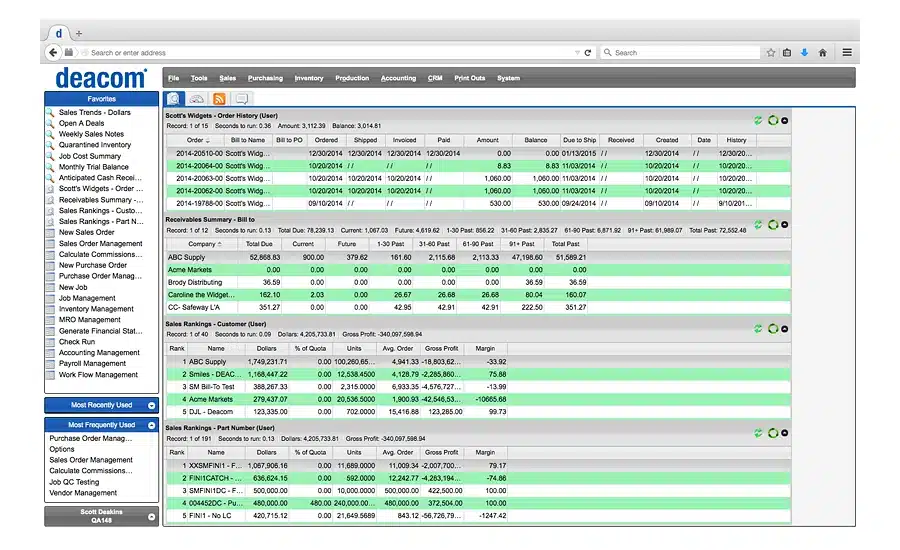This screenshot has height=550, width=900.
Task: Click the green circle icon in Sales Rankings Customer panel
Action: click(773, 328)
